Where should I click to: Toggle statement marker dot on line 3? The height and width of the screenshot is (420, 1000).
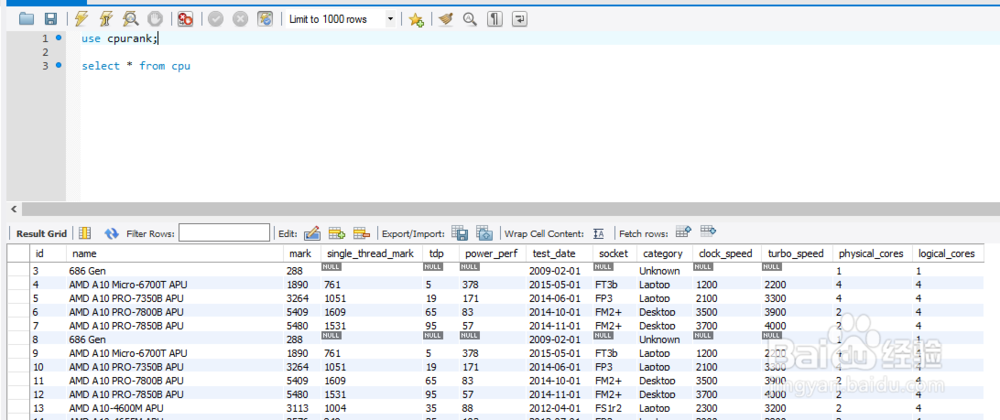point(59,65)
